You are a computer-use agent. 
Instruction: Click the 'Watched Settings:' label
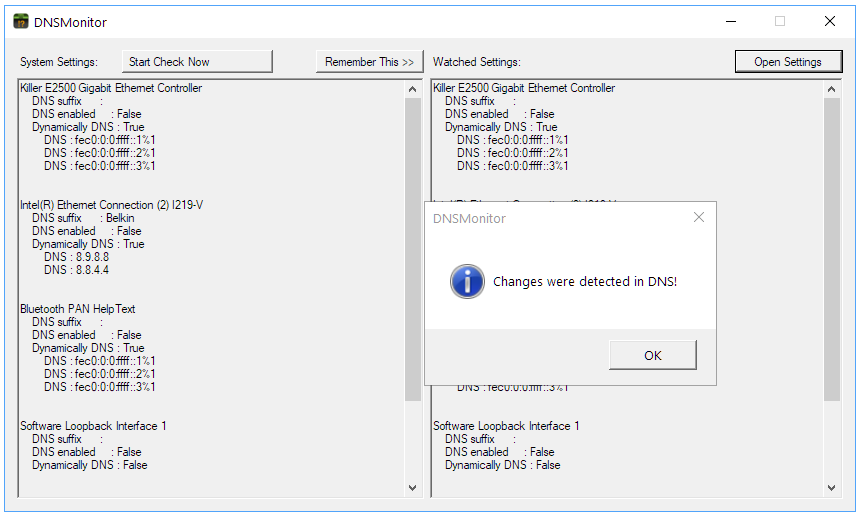[477, 62]
